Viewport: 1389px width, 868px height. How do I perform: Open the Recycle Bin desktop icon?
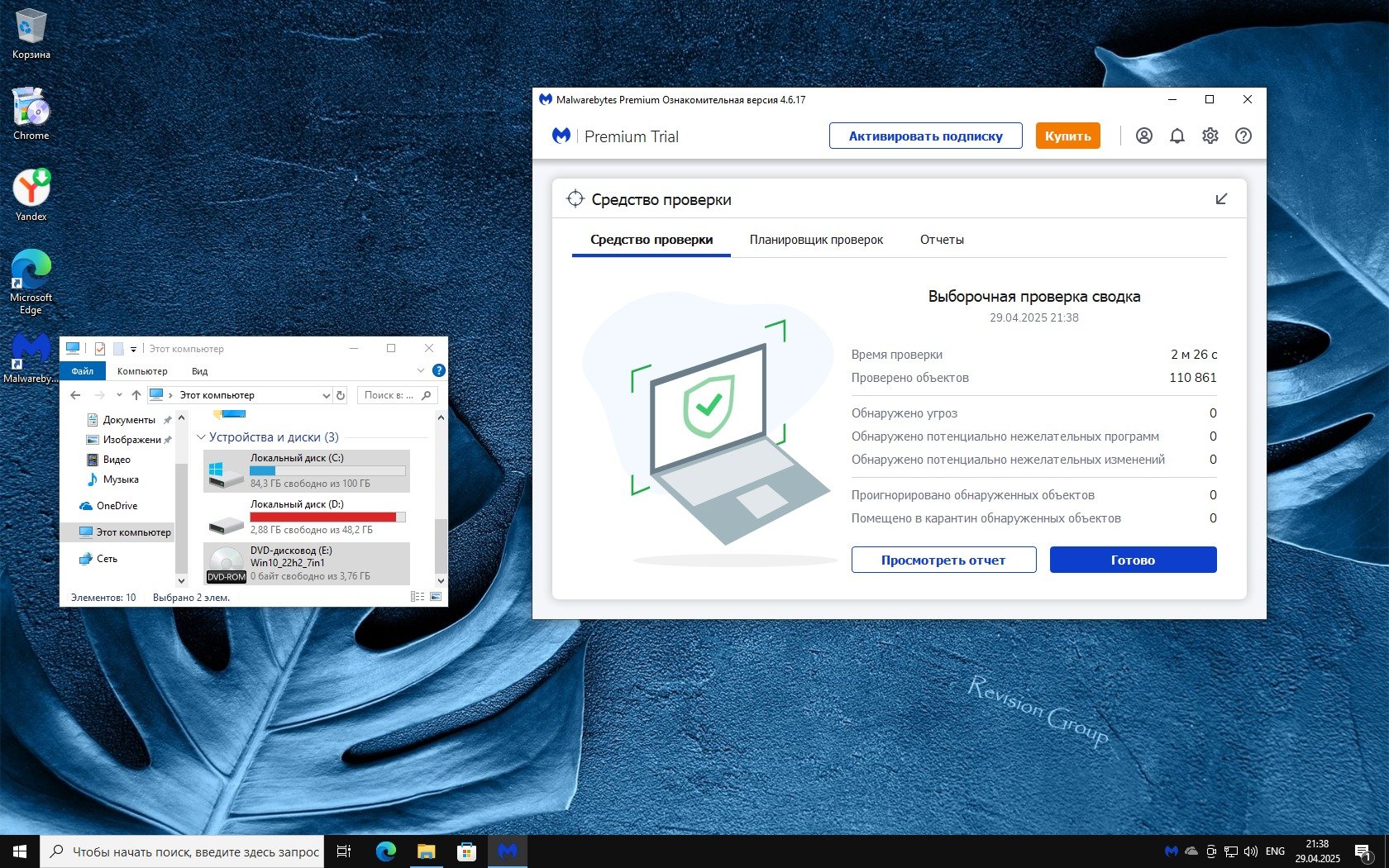coord(31,34)
